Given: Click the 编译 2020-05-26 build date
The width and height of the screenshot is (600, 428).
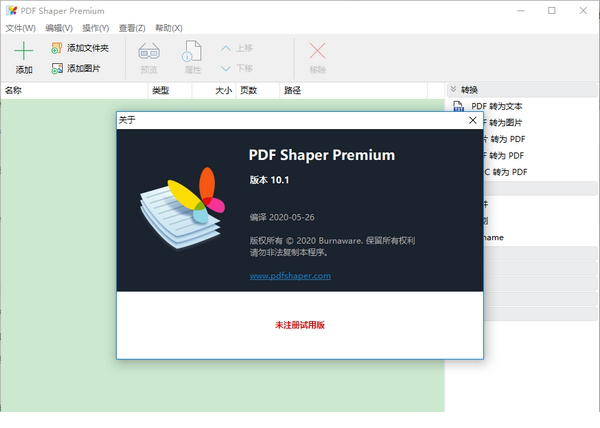Looking at the screenshot, I should 282,217.
